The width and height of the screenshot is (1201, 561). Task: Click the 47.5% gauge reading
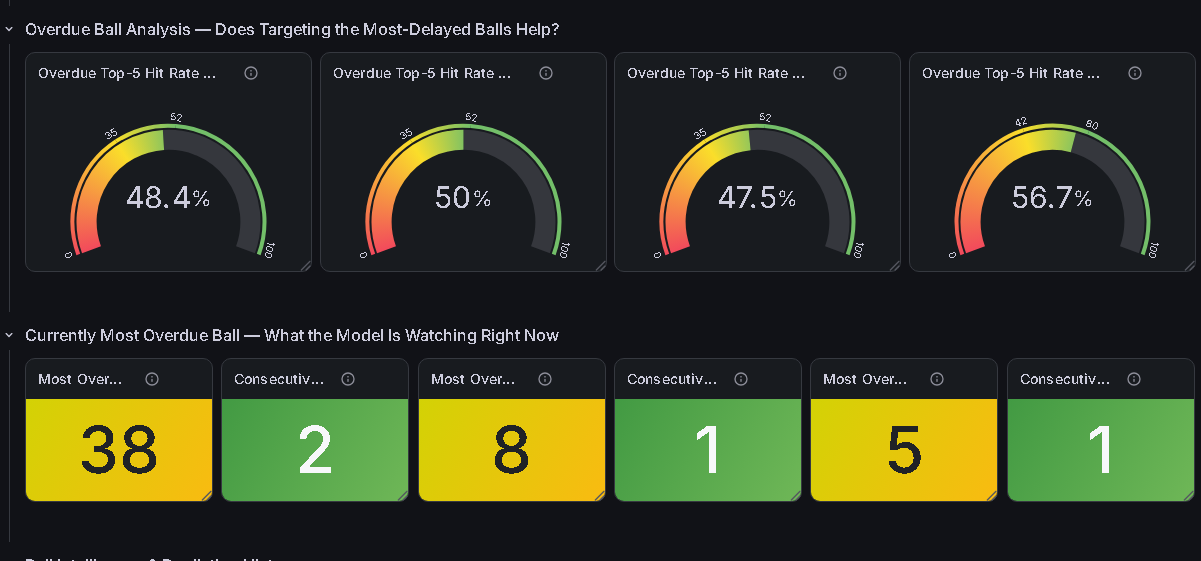click(757, 198)
